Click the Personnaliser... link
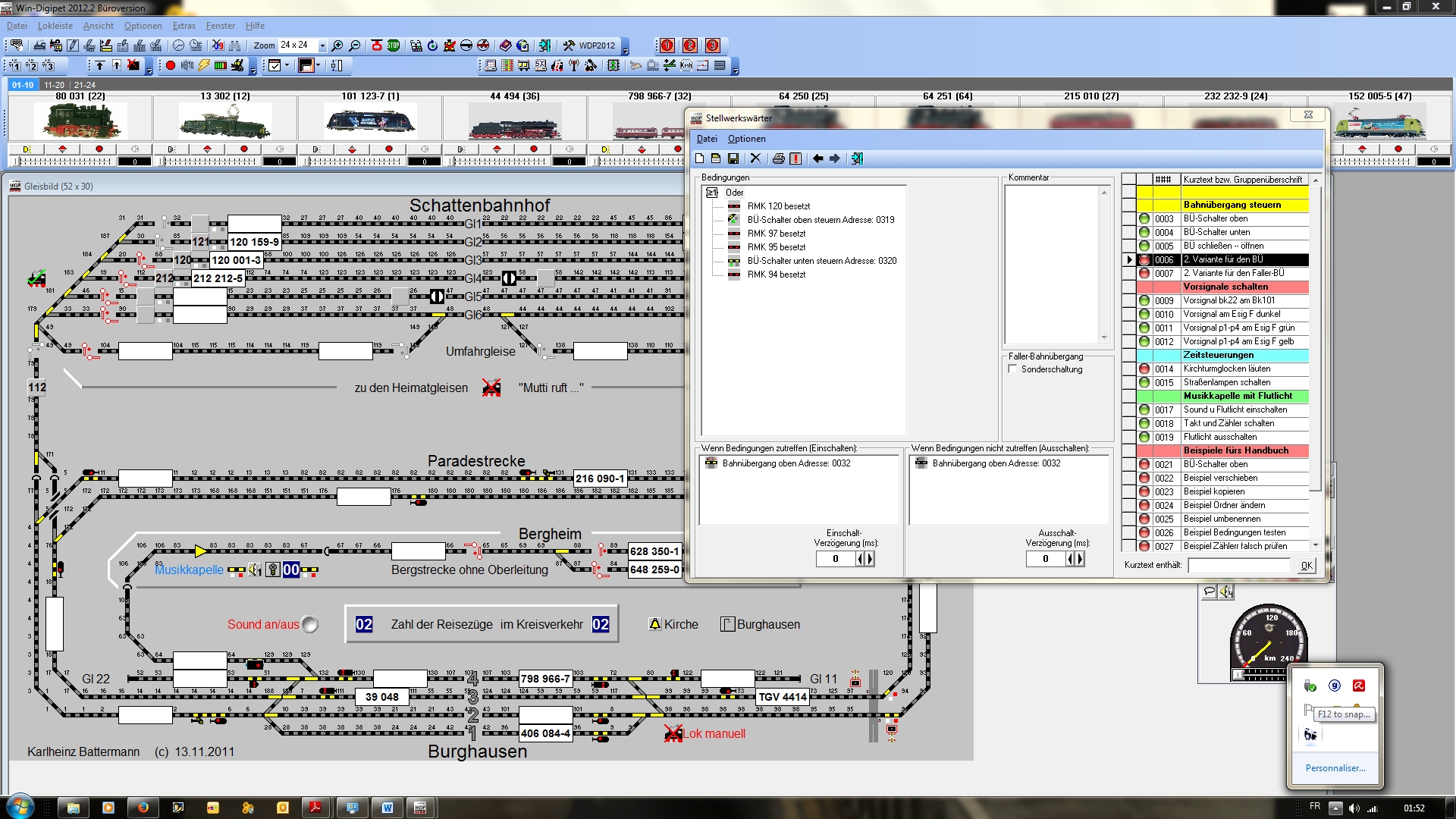 coord(1335,768)
